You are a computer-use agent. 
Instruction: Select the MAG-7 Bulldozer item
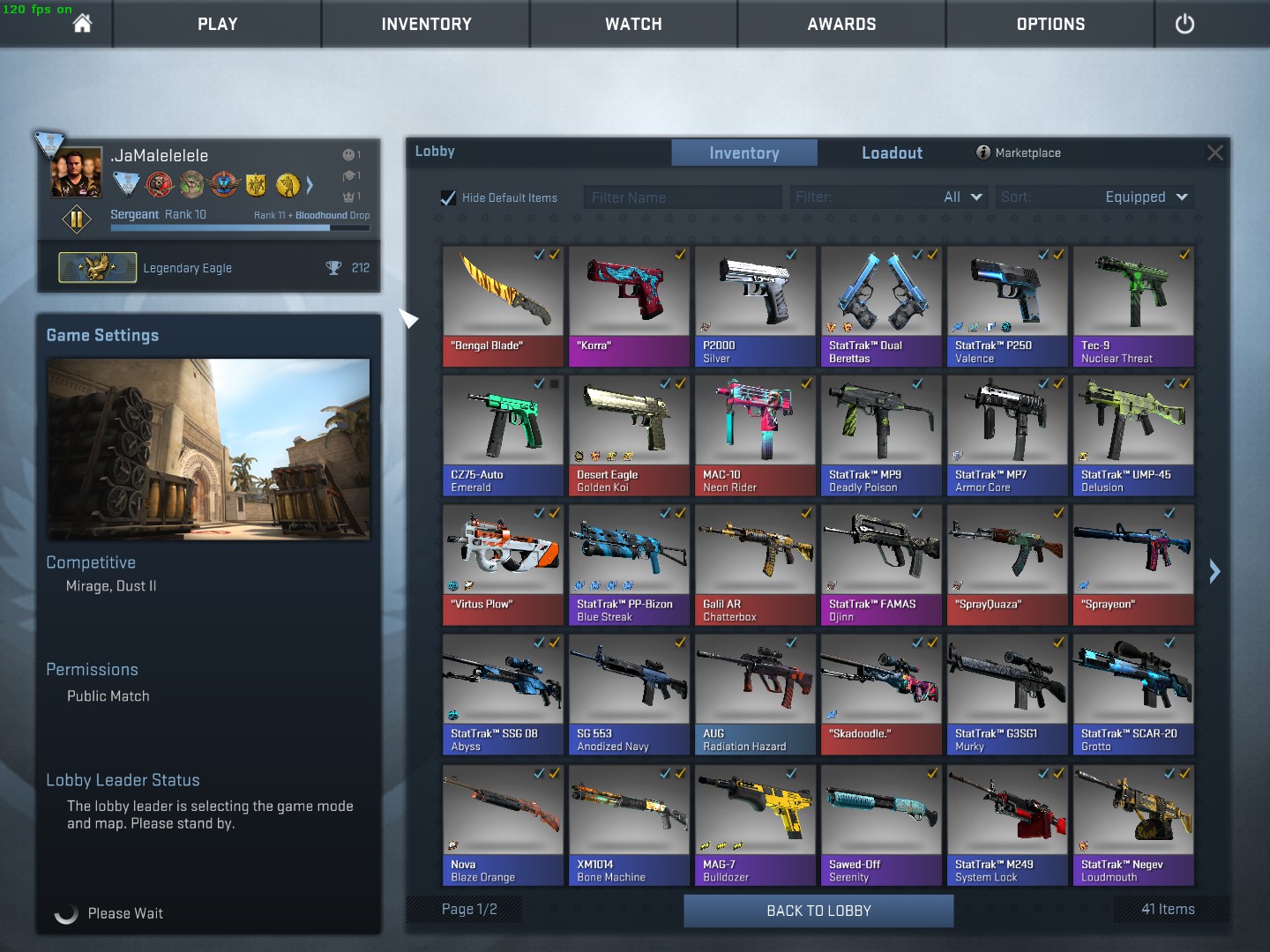pyautogui.click(x=755, y=825)
